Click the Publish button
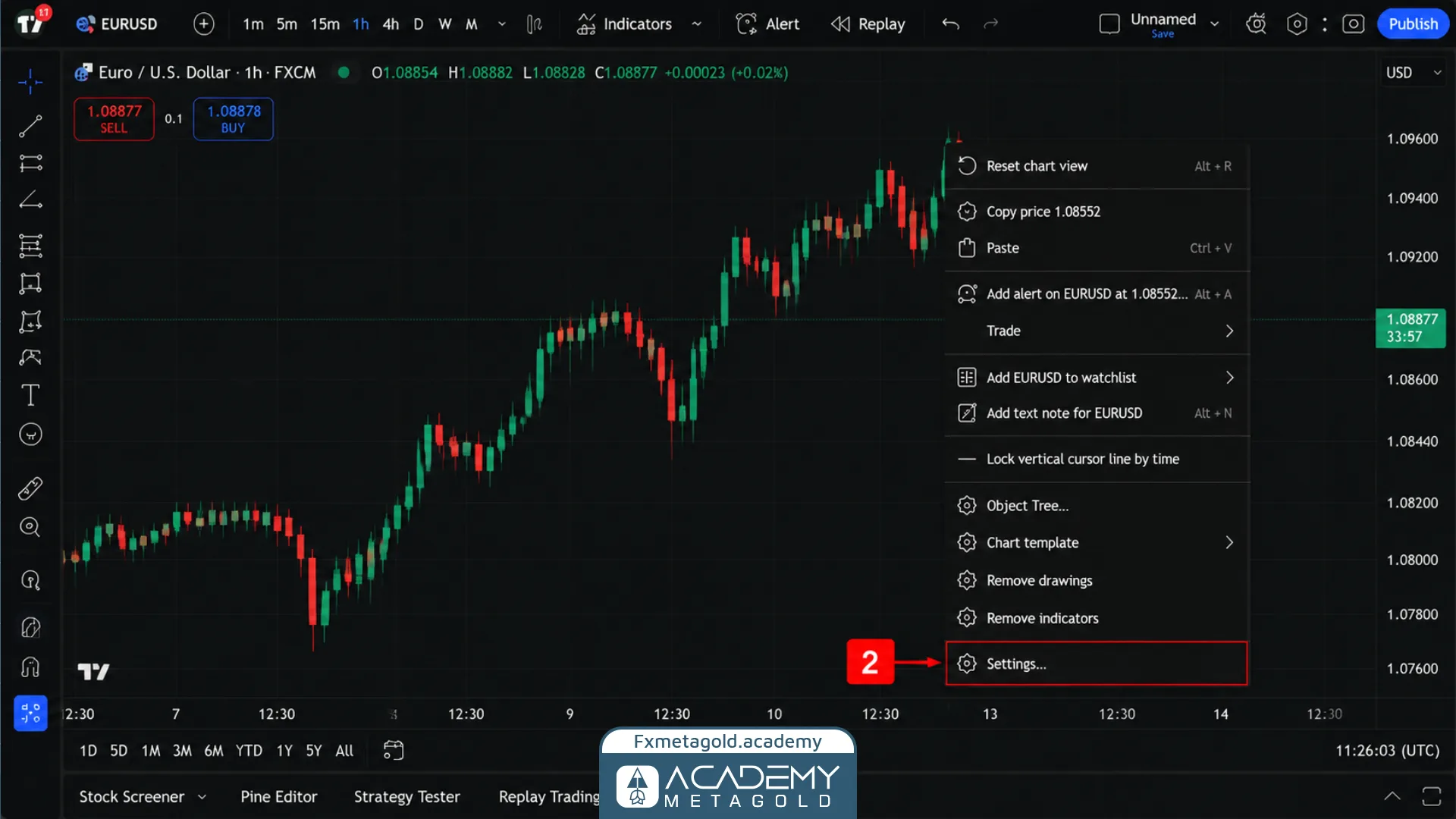 coord(1413,24)
